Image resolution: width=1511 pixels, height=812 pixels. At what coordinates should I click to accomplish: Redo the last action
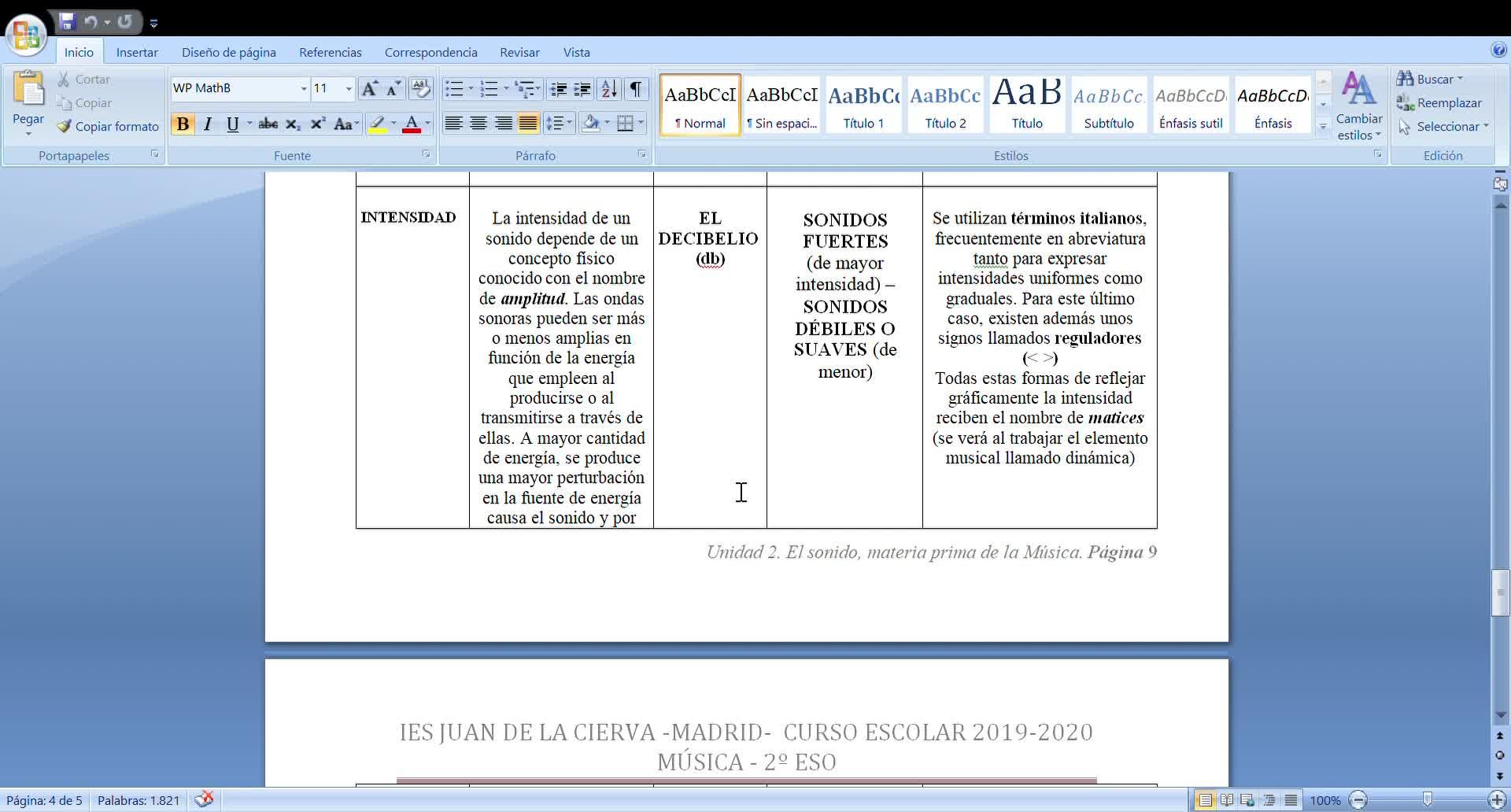click(x=124, y=22)
